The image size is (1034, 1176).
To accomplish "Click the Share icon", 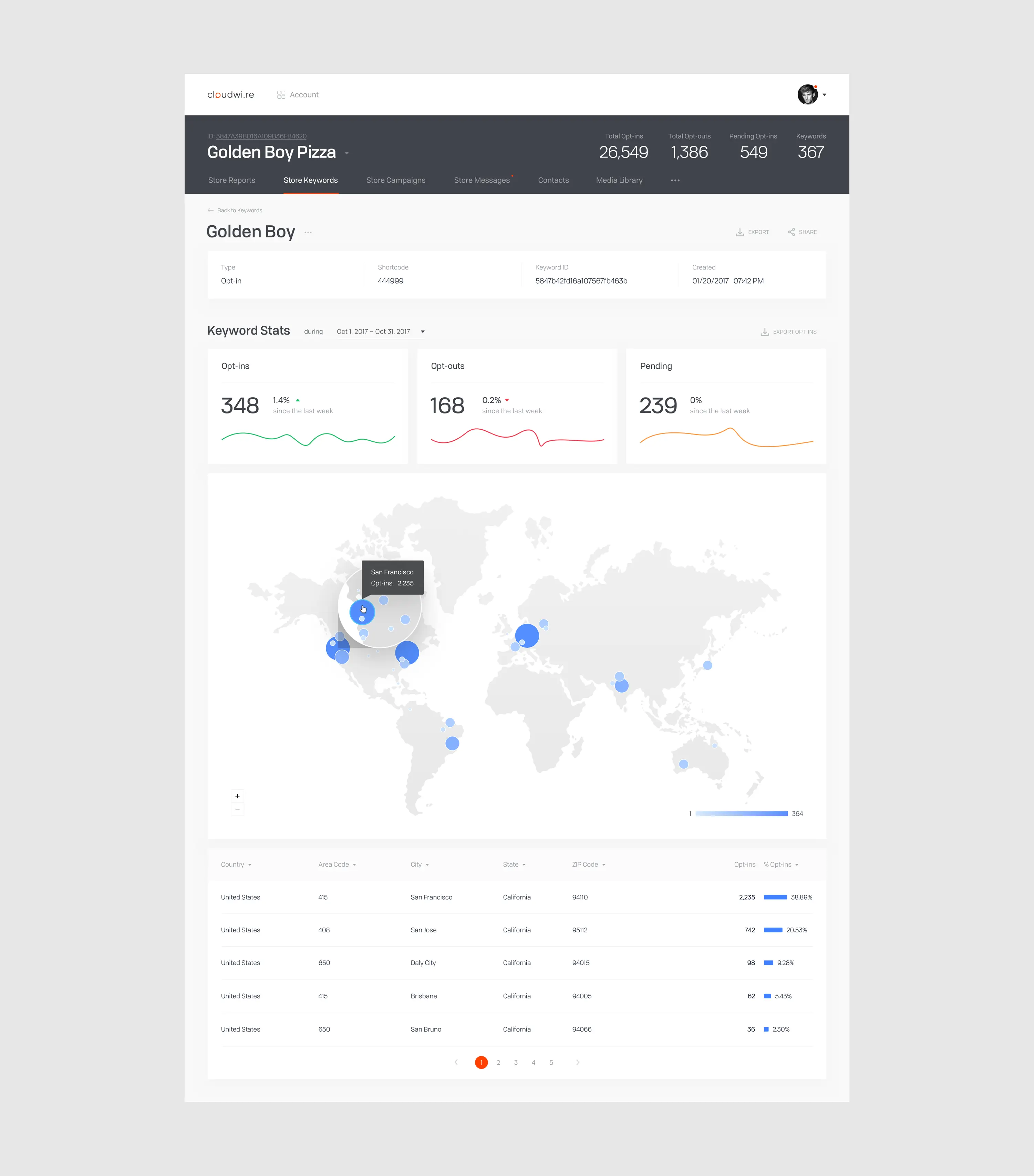I will (x=791, y=233).
